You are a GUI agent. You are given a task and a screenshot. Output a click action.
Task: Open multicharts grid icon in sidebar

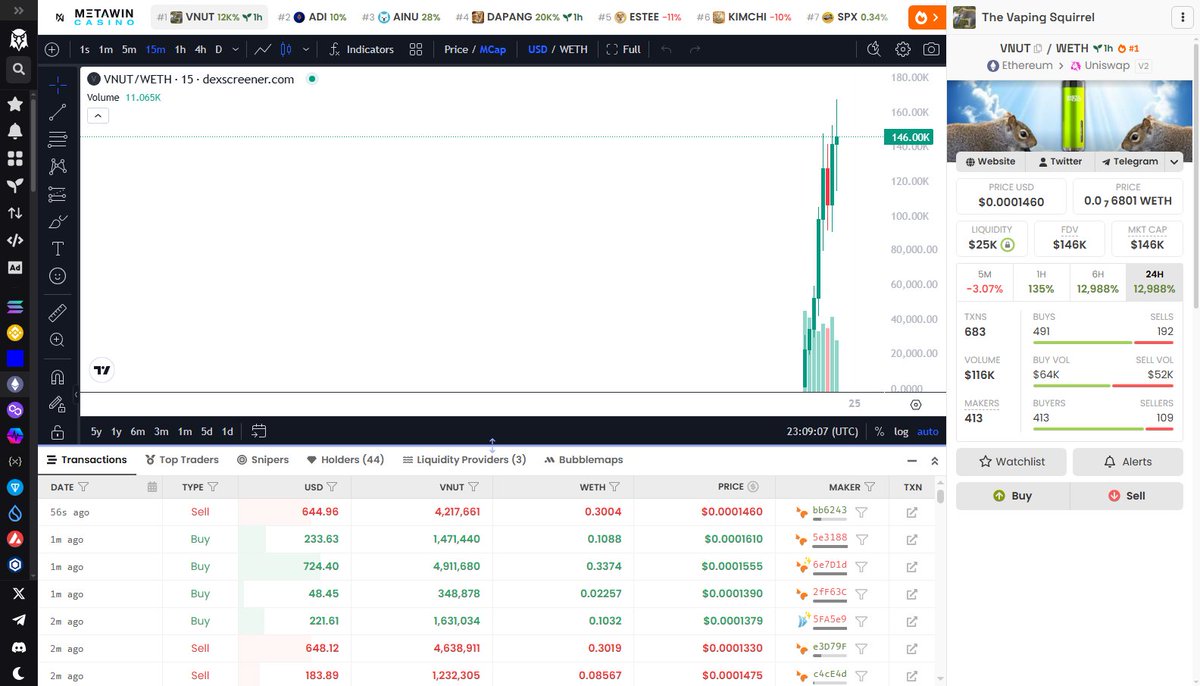point(15,159)
